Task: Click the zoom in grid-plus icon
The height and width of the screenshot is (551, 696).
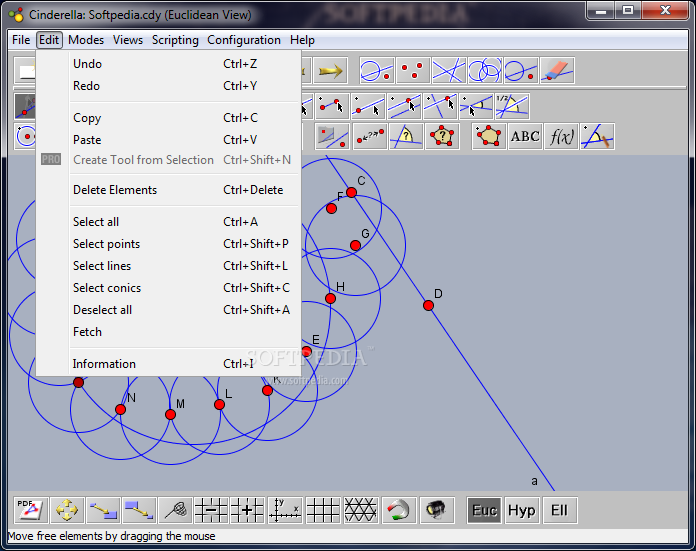Action: point(248,510)
